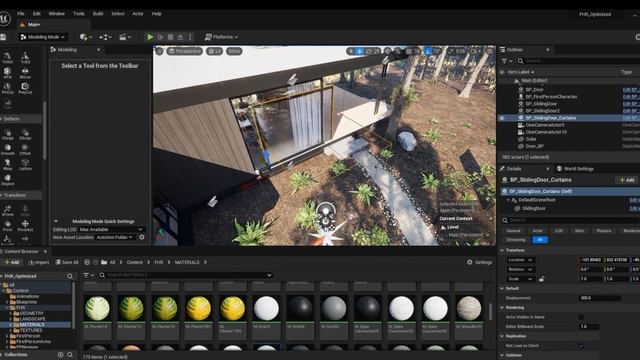Click Content Browser folder search icon
640x360 pixels.
pos(70,276)
